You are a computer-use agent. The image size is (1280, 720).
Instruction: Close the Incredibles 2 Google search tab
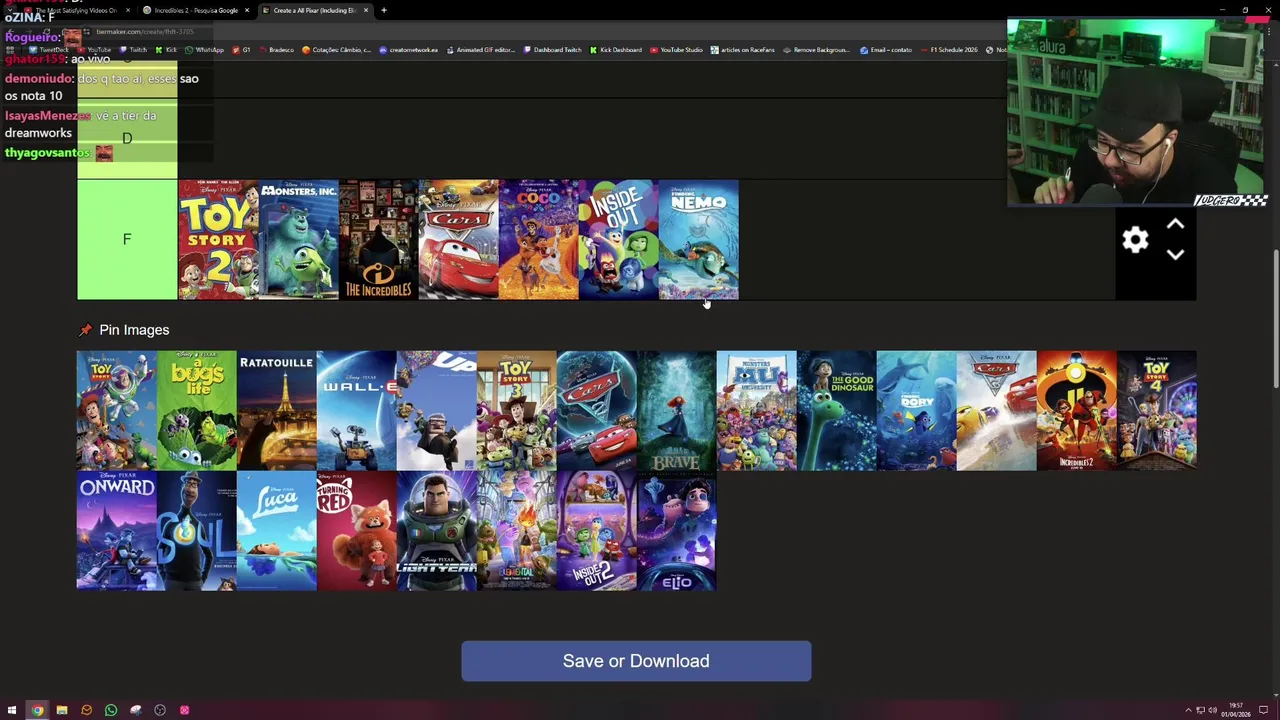click(x=247, y=10)
